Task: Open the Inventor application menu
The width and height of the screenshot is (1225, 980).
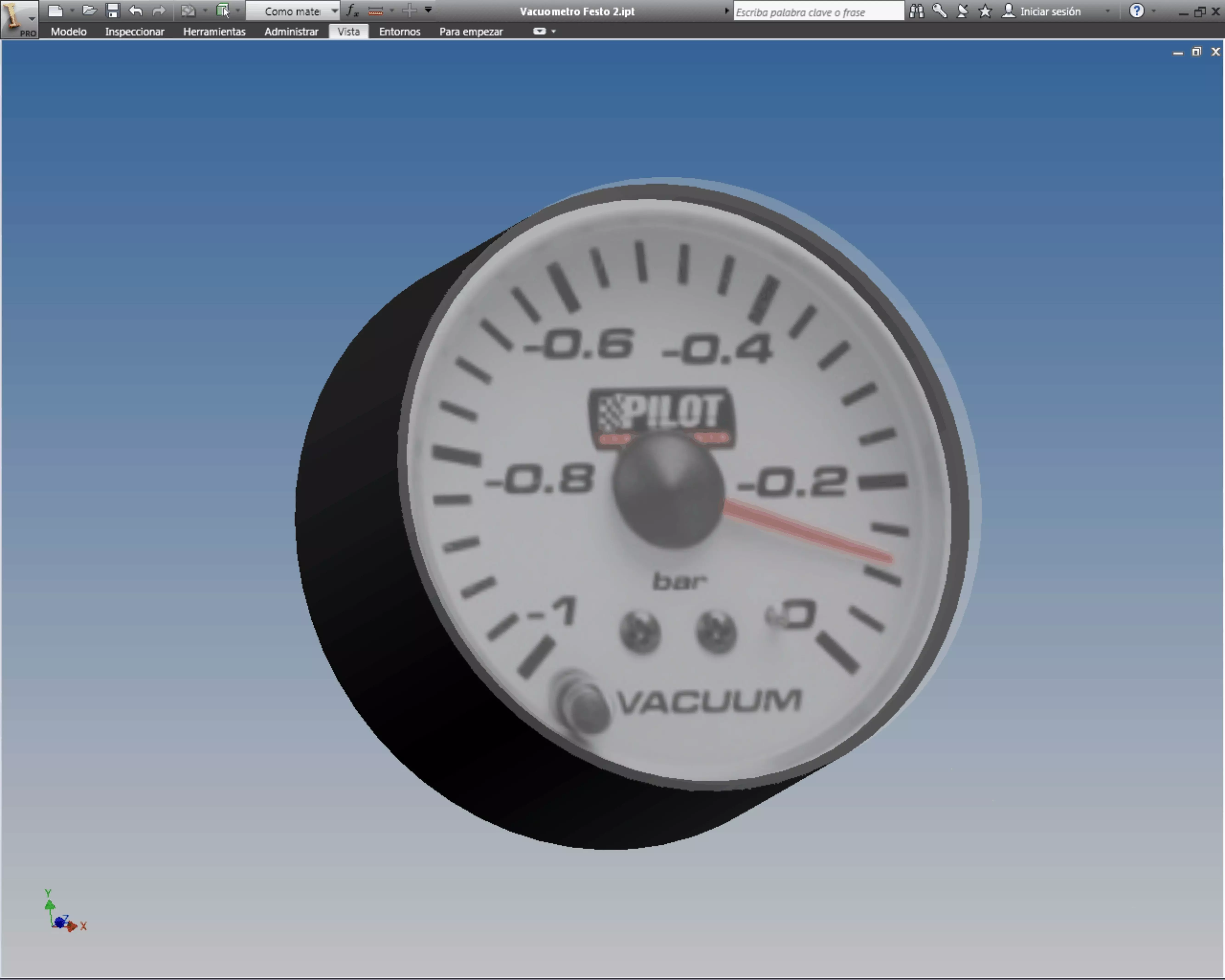Action: click(19, 19)
